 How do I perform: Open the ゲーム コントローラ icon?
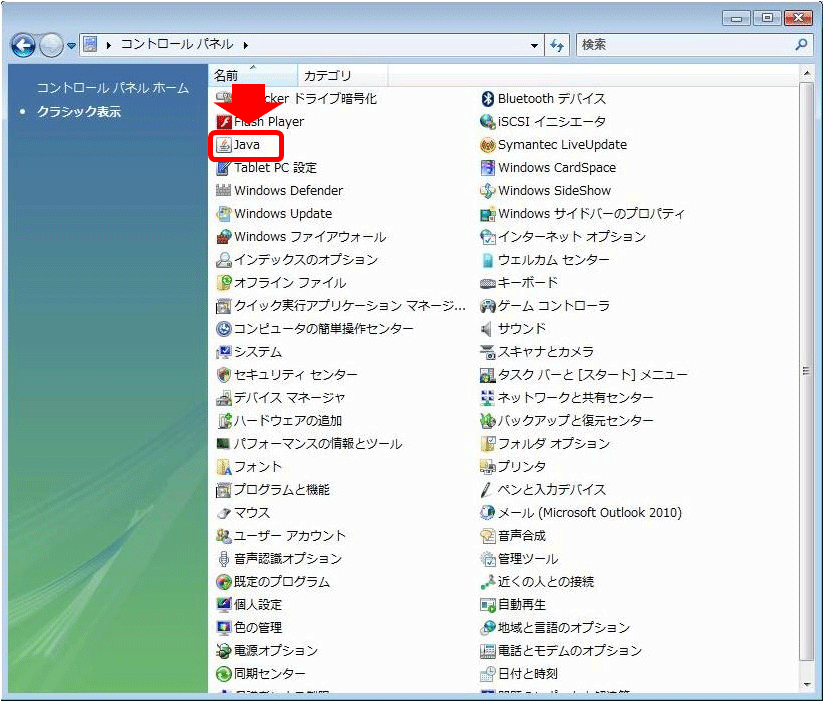(x=488, y=306)
